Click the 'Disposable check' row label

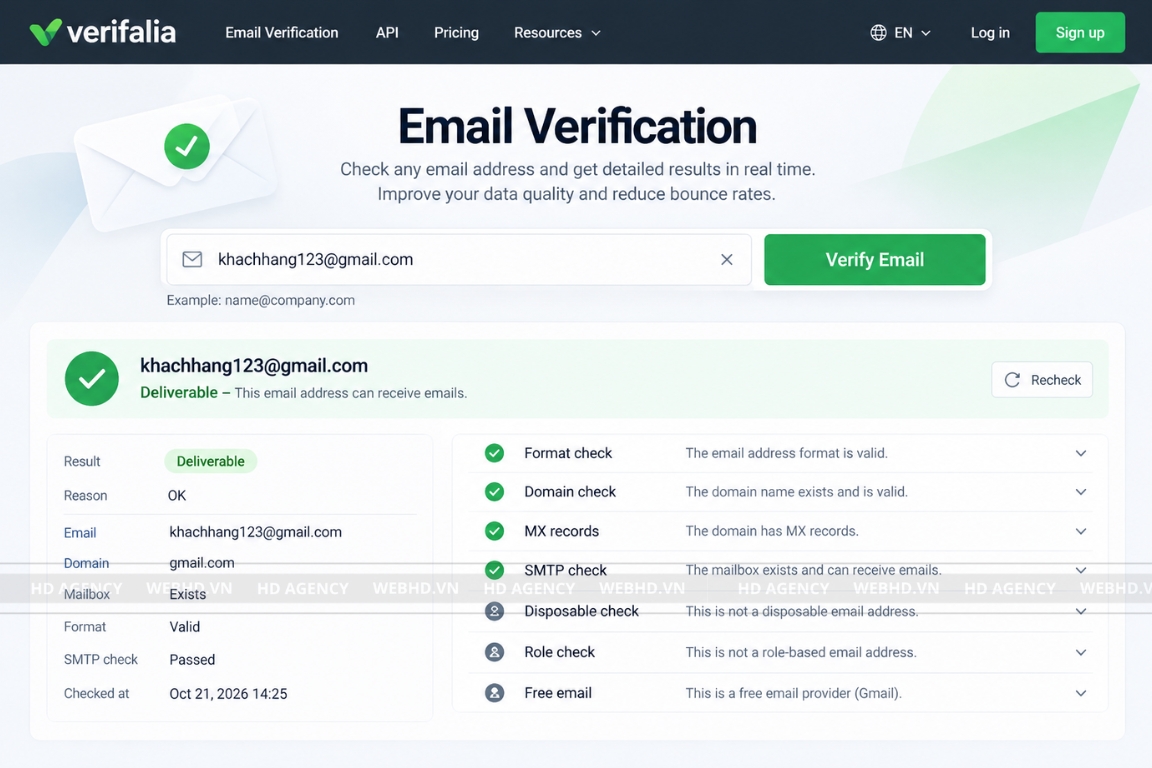point(581,611)
